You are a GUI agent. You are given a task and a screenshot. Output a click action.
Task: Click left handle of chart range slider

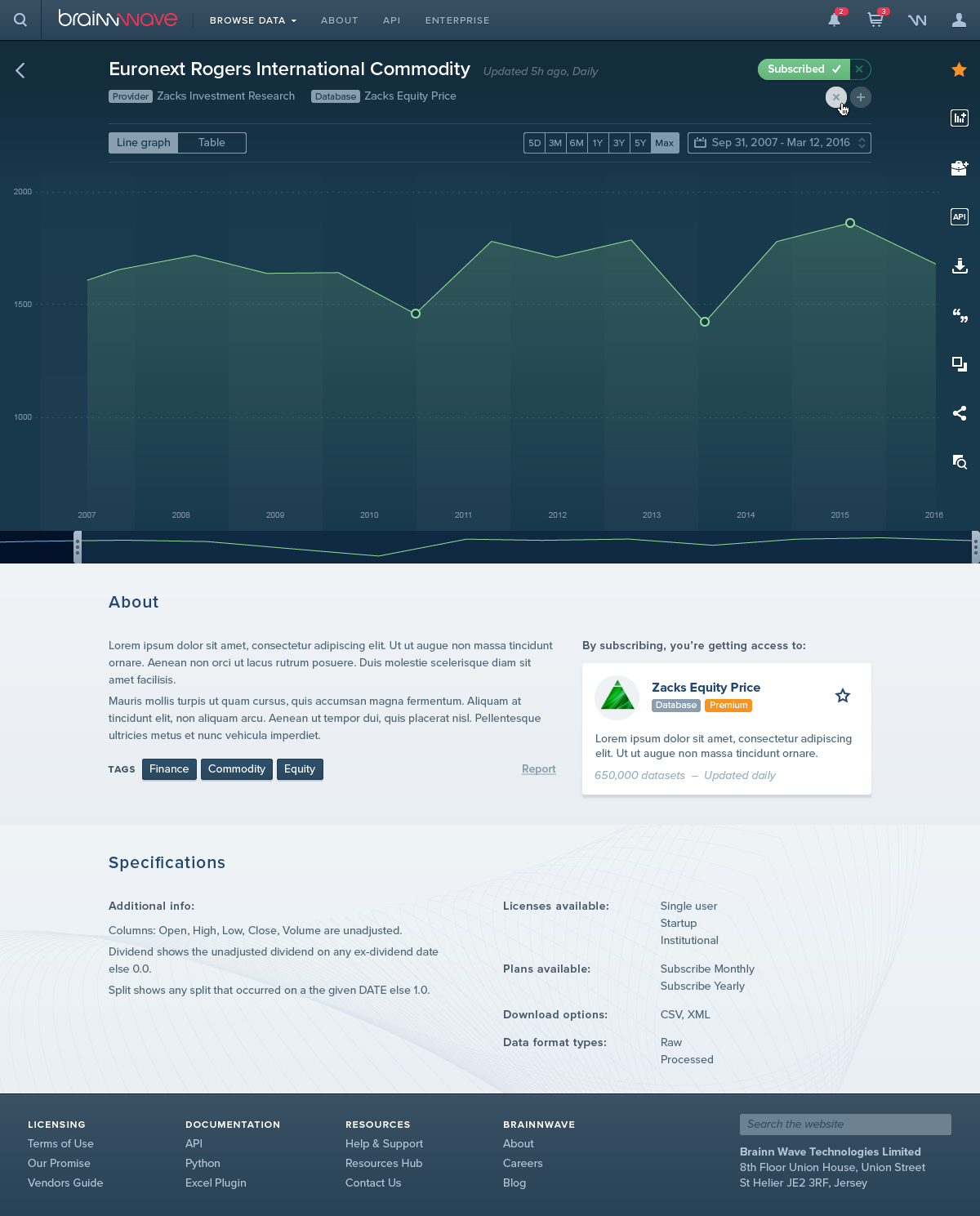click(x=78, y=547)
